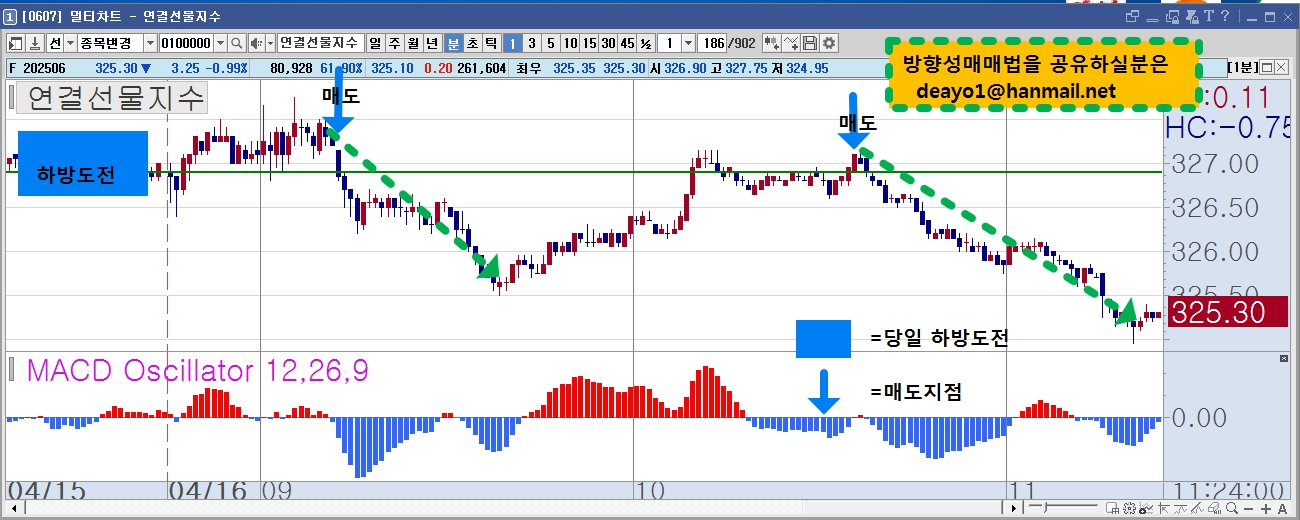Click the F 202506 contract code text
The height and width of the screenshot is (520, 1300).
(35, 68)
